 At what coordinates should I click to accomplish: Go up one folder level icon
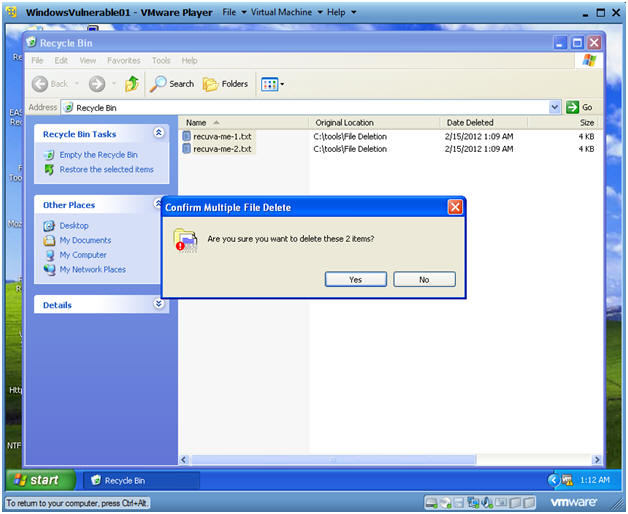coord(132,84)
